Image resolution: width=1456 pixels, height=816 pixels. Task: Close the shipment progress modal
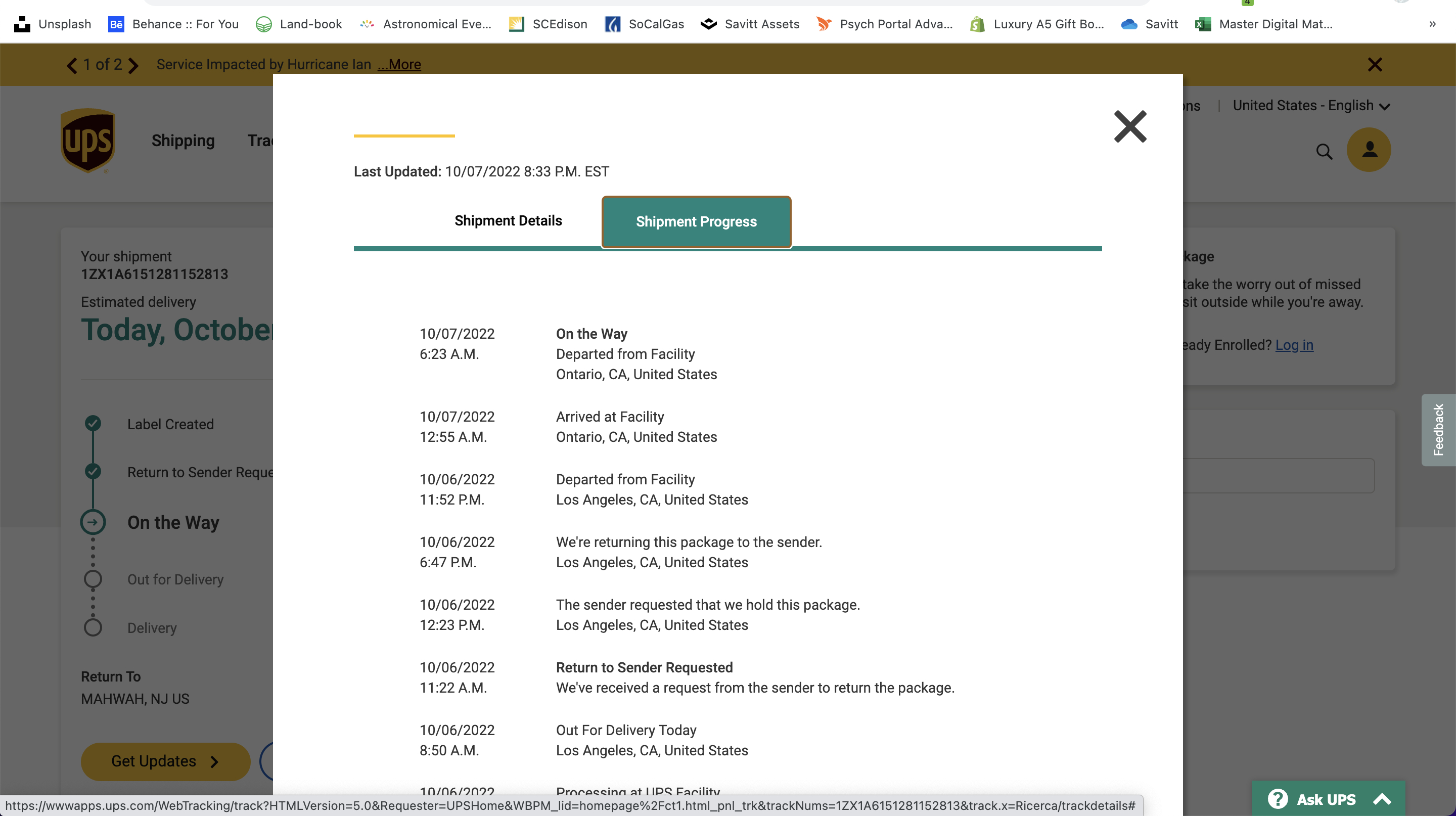pyautogui.click(x=1129, y=126)
